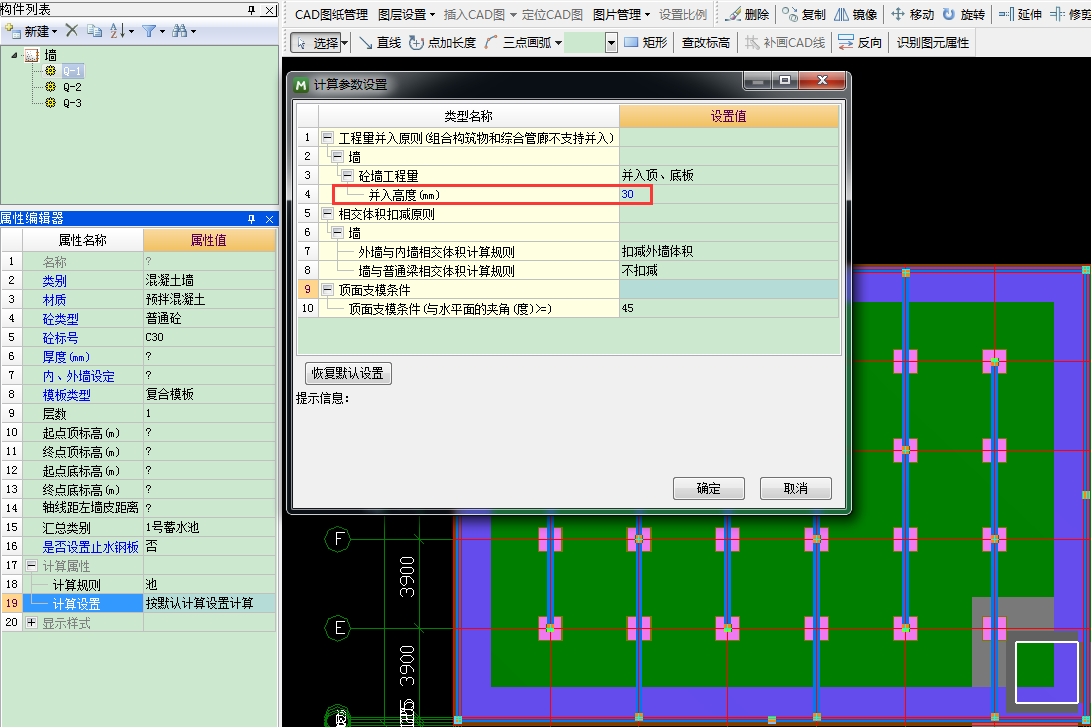
Task: Click the 恢复默认设置 button
Action: (347, 373)
